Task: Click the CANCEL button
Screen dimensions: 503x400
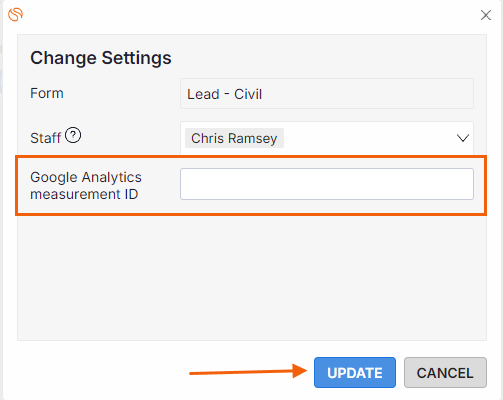Action: click(445, 372)
